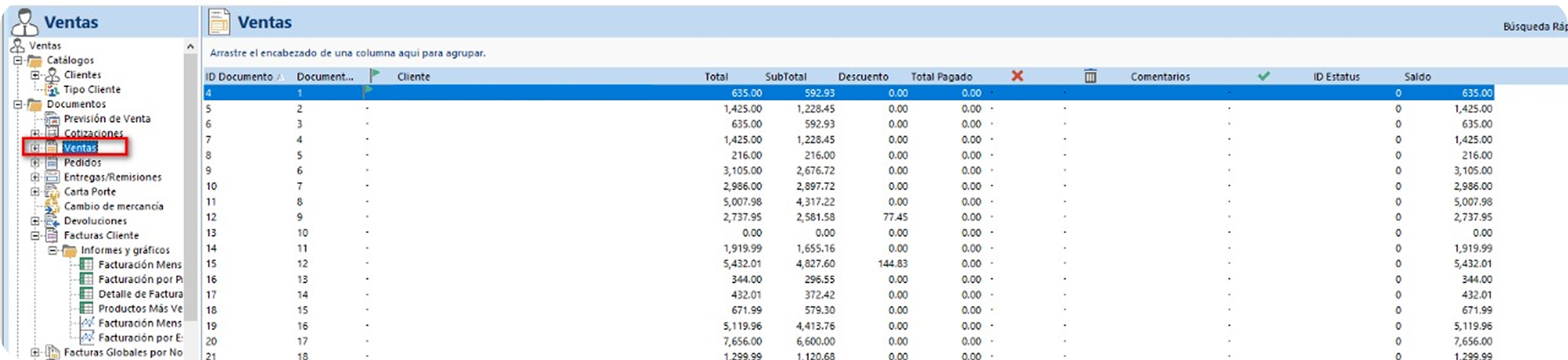
Task: Click the Pedidos document icon
Action: pos(52,163)
